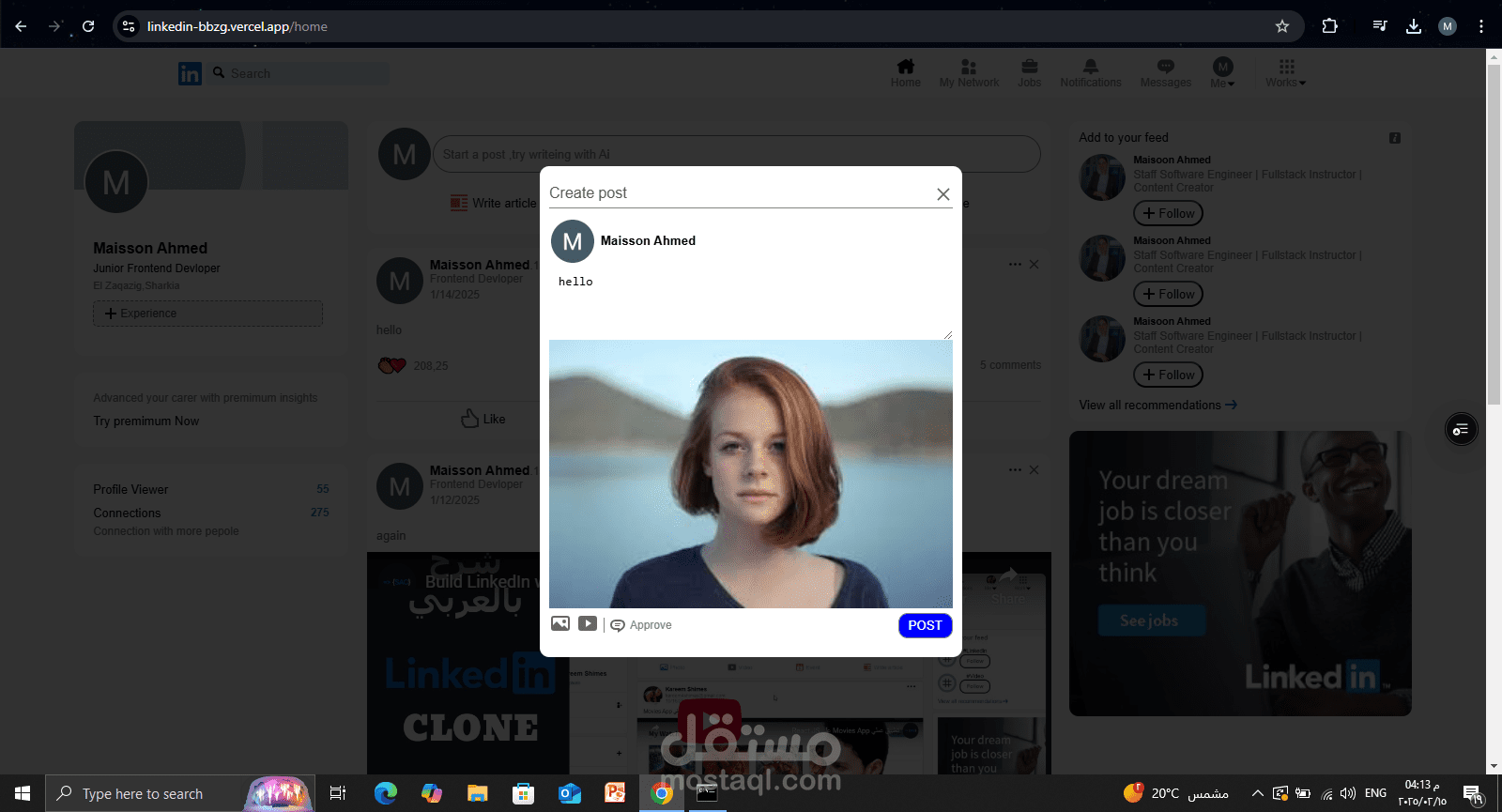Click into the post text area containing hello
The width and height of the screenshot is (1502, 812).
(x=751, y=304)
